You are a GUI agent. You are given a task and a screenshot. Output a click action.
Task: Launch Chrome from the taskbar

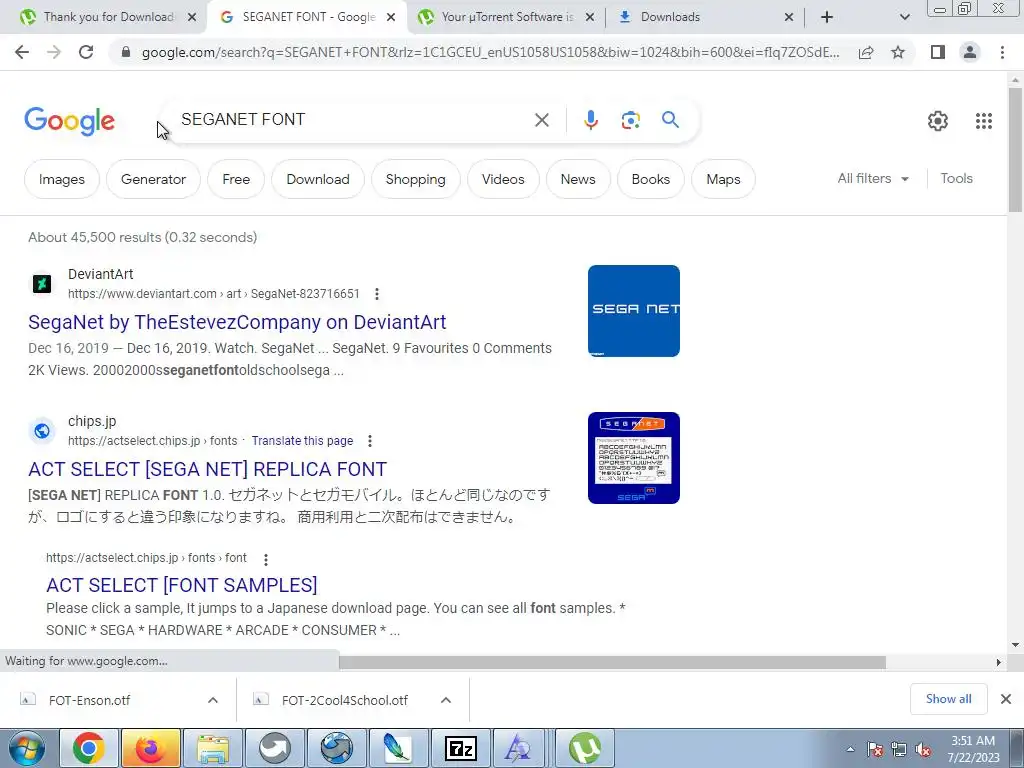[x=88, y=748]
